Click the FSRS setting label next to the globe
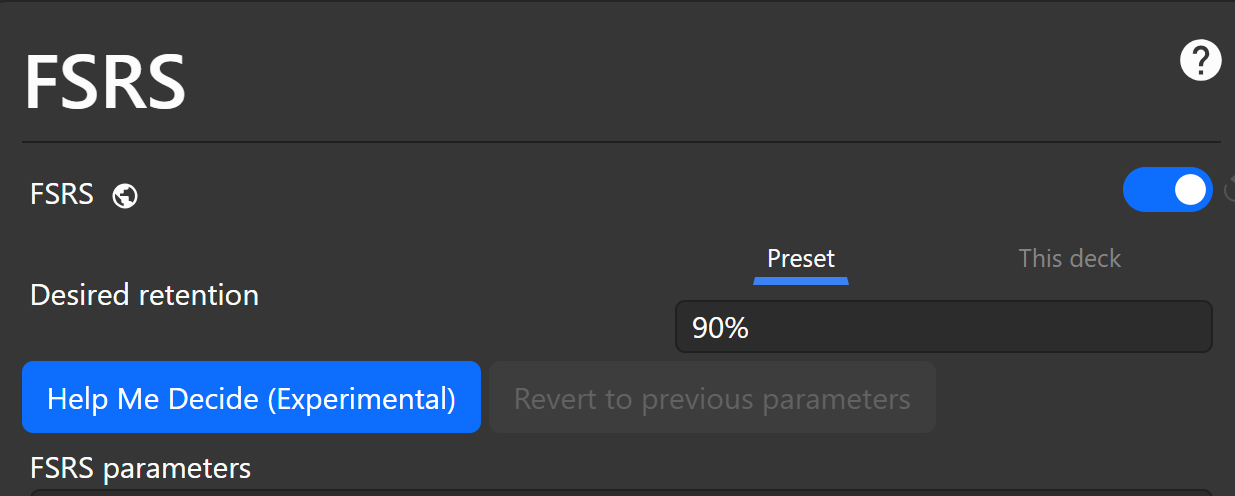 pos(62,194)
